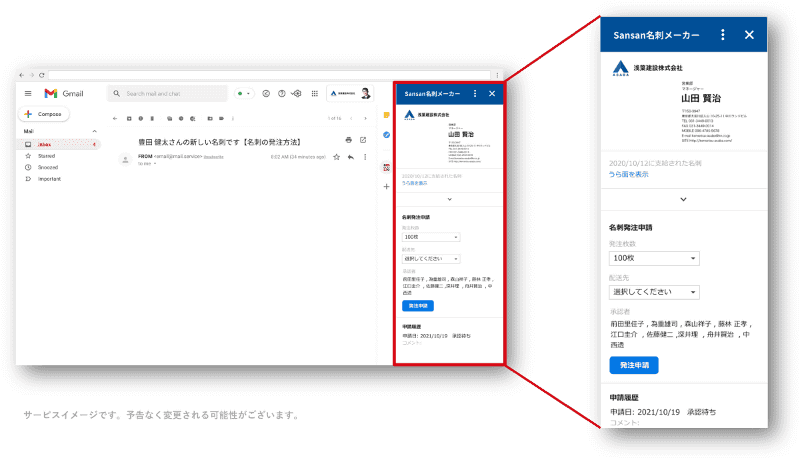Open the Move to folder icon
Viewport: 800px width, 460px height.
(x=210, y=118)
